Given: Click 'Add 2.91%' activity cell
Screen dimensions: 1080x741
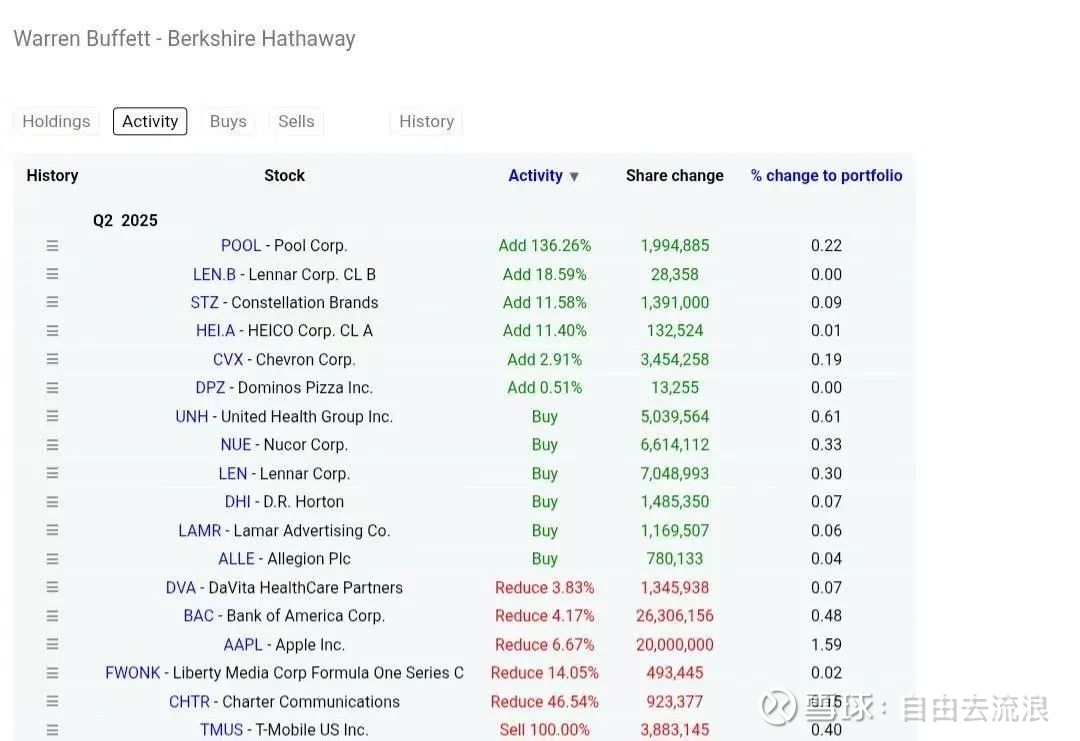Looking at the screenshot, I should pyautogui.click(x=545, y=359).
